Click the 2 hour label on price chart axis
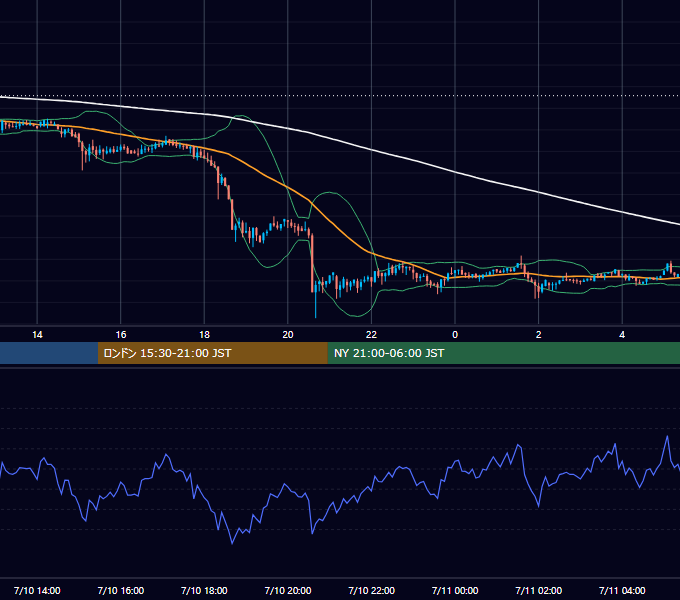This screenshot has height=600, width=680. tap(539, 335)
